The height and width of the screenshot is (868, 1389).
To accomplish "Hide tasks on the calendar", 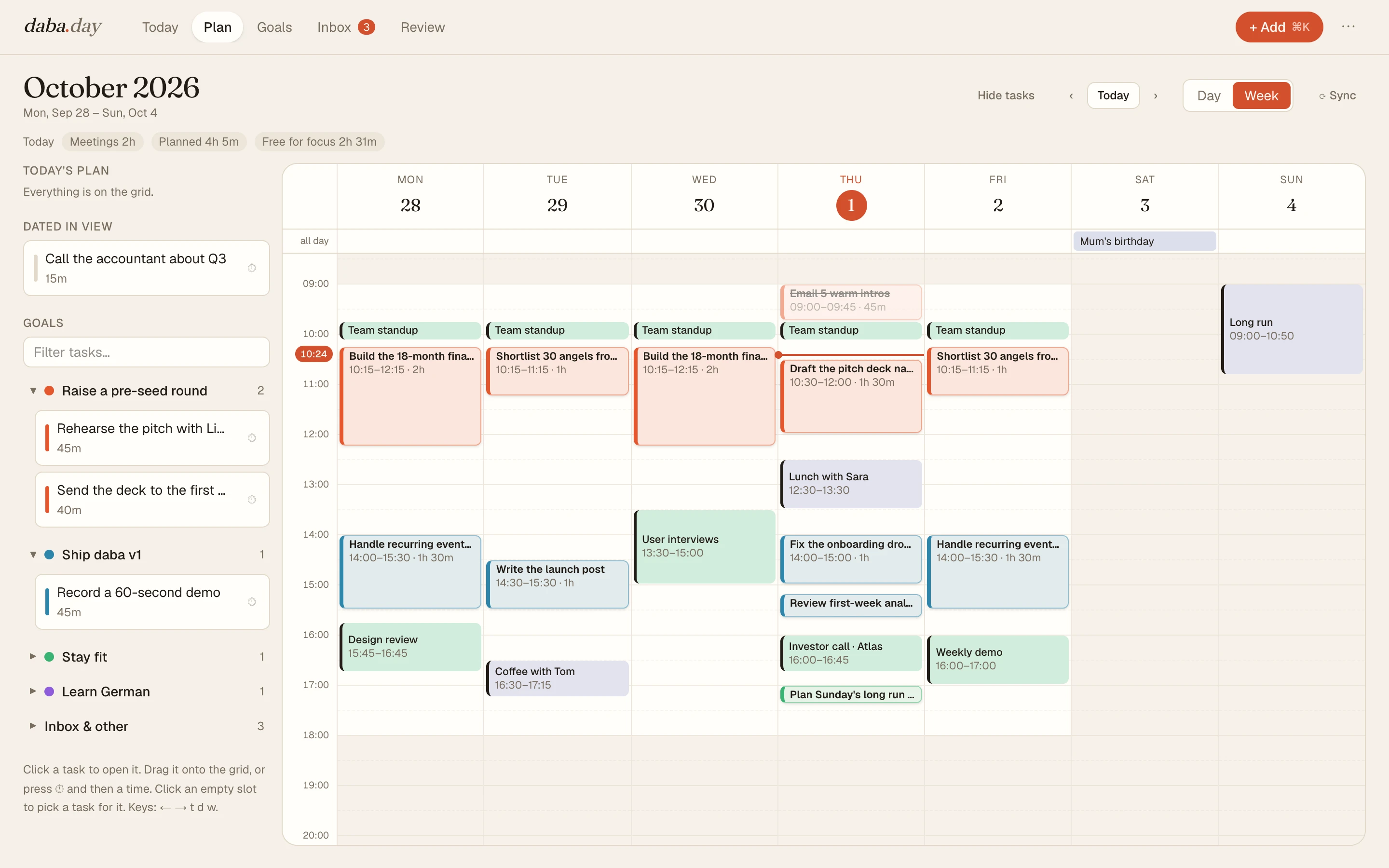I will coord(1006,96).
